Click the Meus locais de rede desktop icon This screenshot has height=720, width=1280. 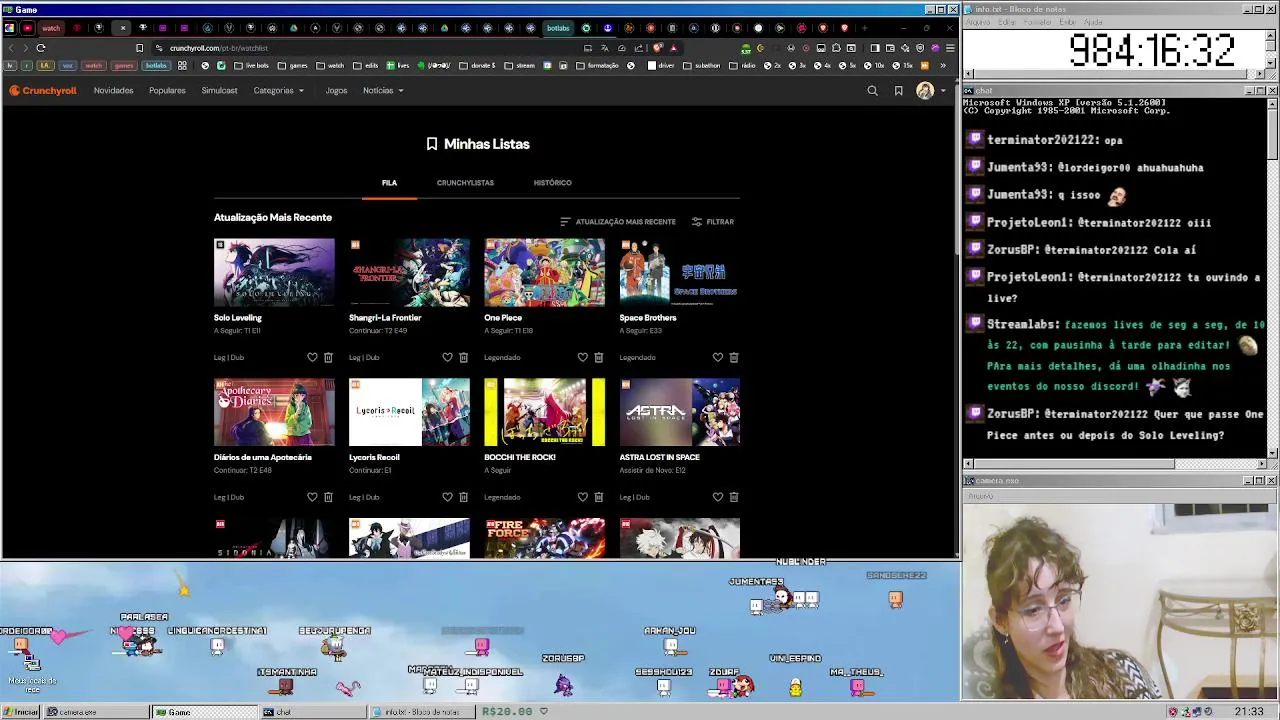pos(33,671)
